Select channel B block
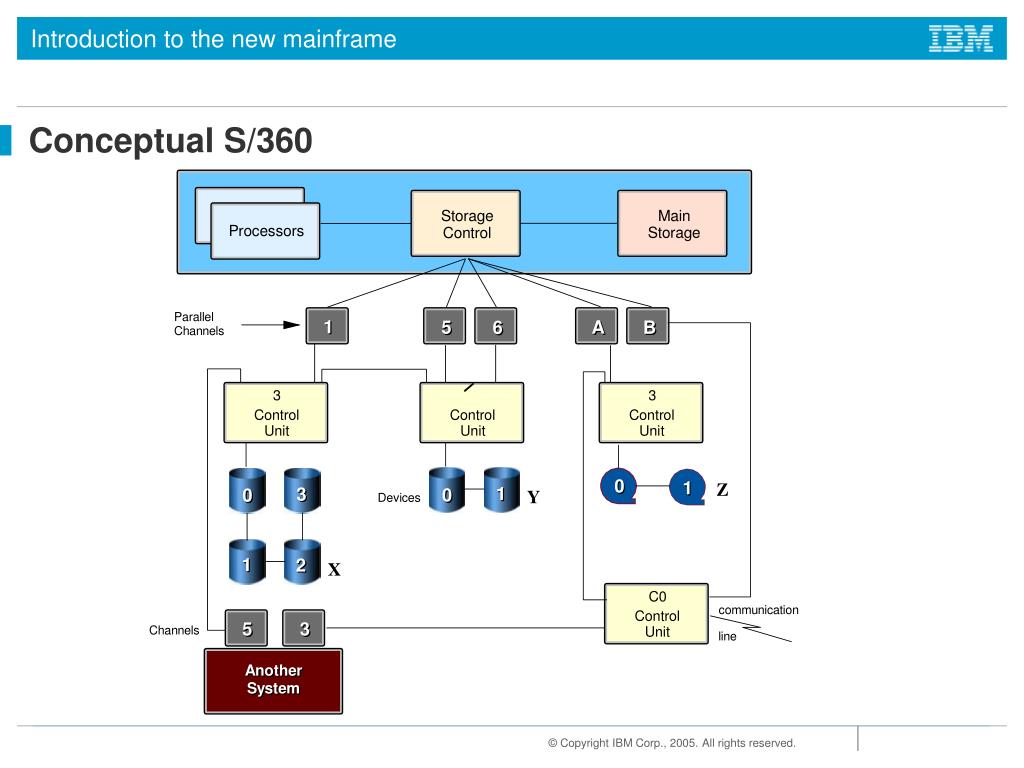 (648, 326)
